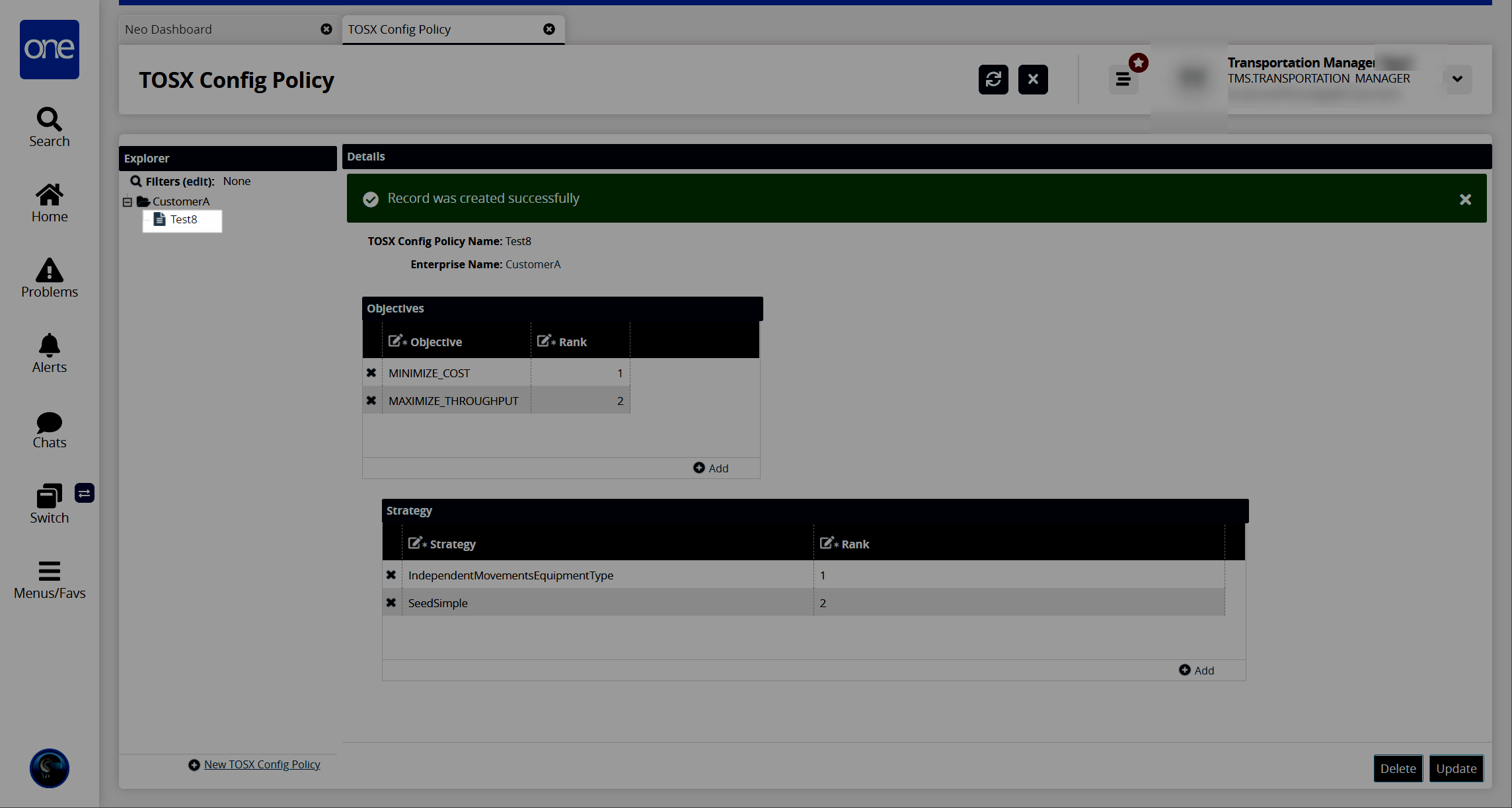Select the Test8 tree item

coord(183,219)
